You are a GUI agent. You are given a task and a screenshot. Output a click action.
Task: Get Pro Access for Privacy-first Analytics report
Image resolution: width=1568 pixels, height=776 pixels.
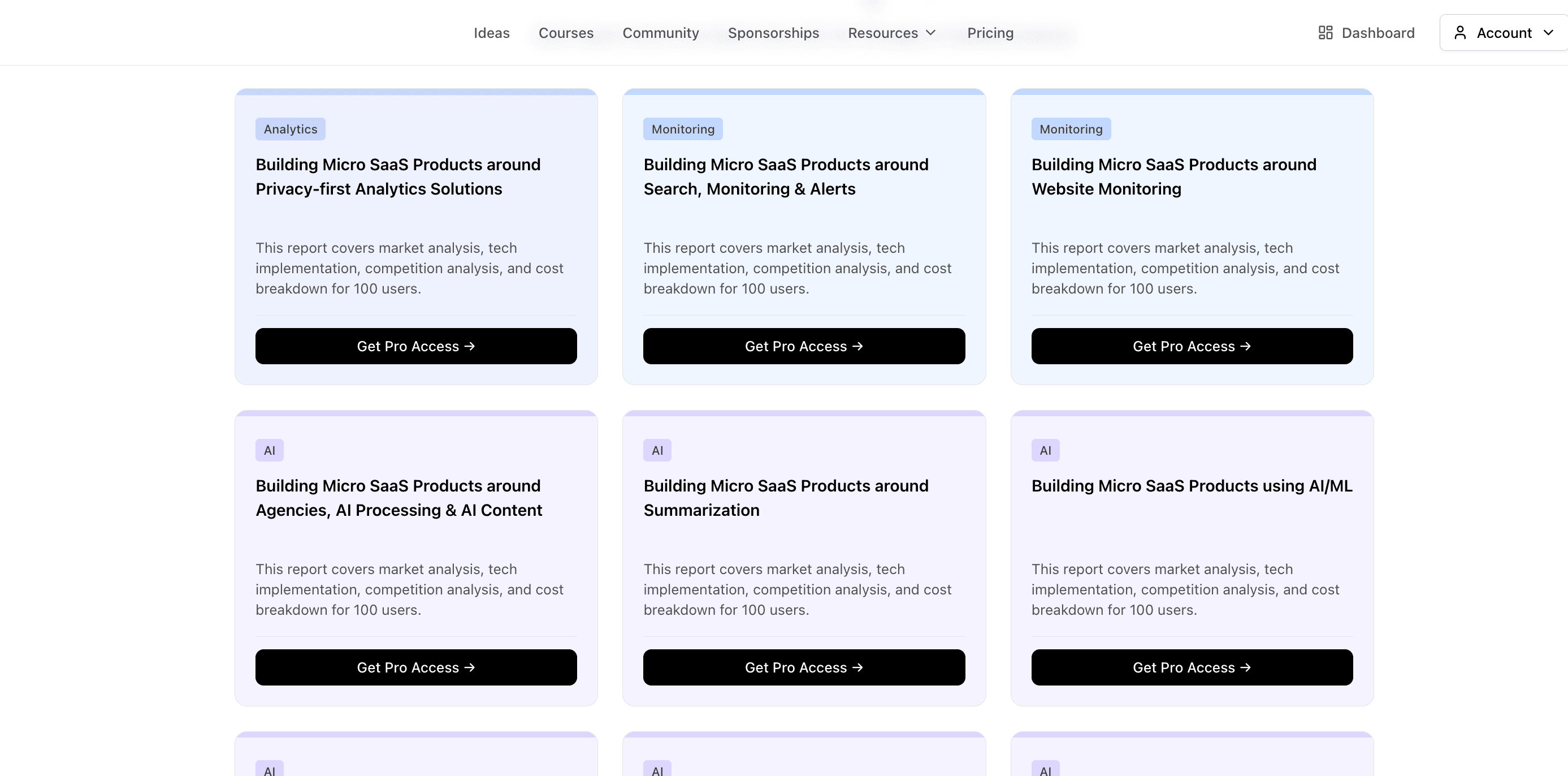(415, 346)
